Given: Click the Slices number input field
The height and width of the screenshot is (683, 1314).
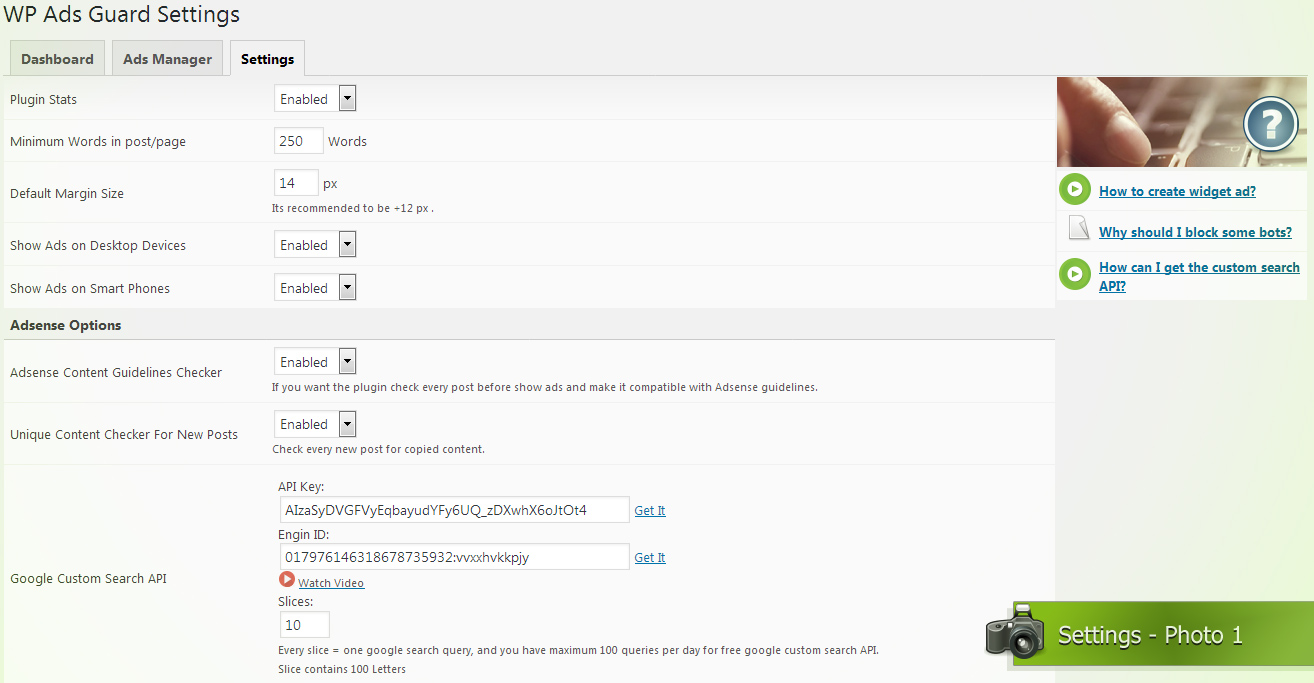Looking at the screenshot, I should (x=304, y=625).
